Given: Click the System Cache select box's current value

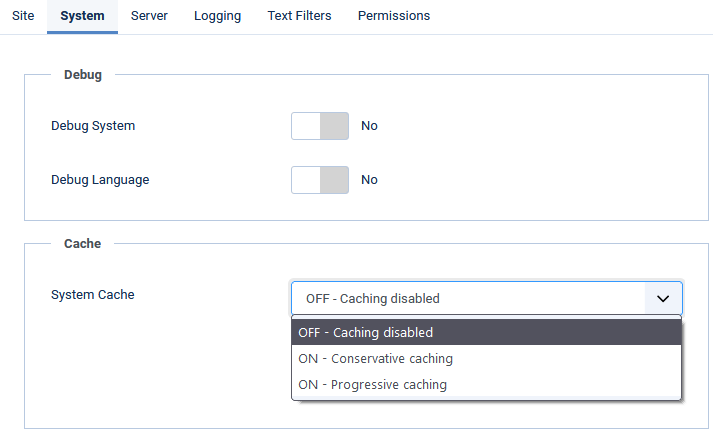Looking at the screenshot, I should [x=372, y=298].
